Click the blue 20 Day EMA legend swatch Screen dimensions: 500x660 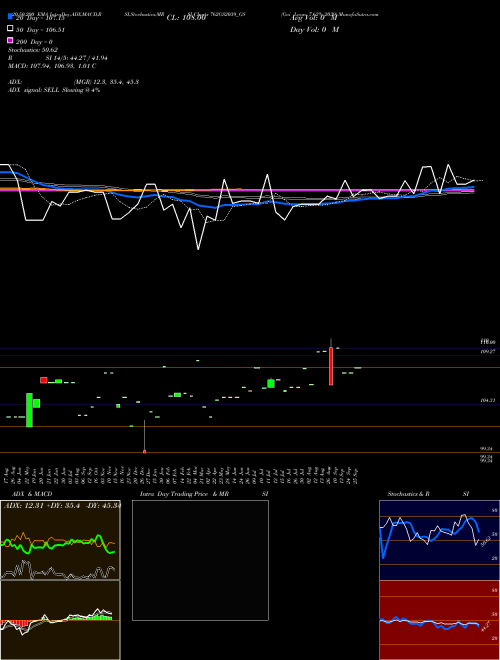click(x=10, y=17)
